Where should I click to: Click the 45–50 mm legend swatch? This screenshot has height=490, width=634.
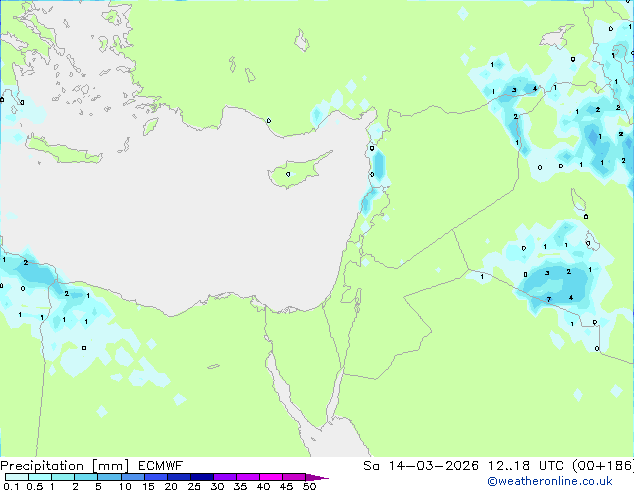pos(294,477)
